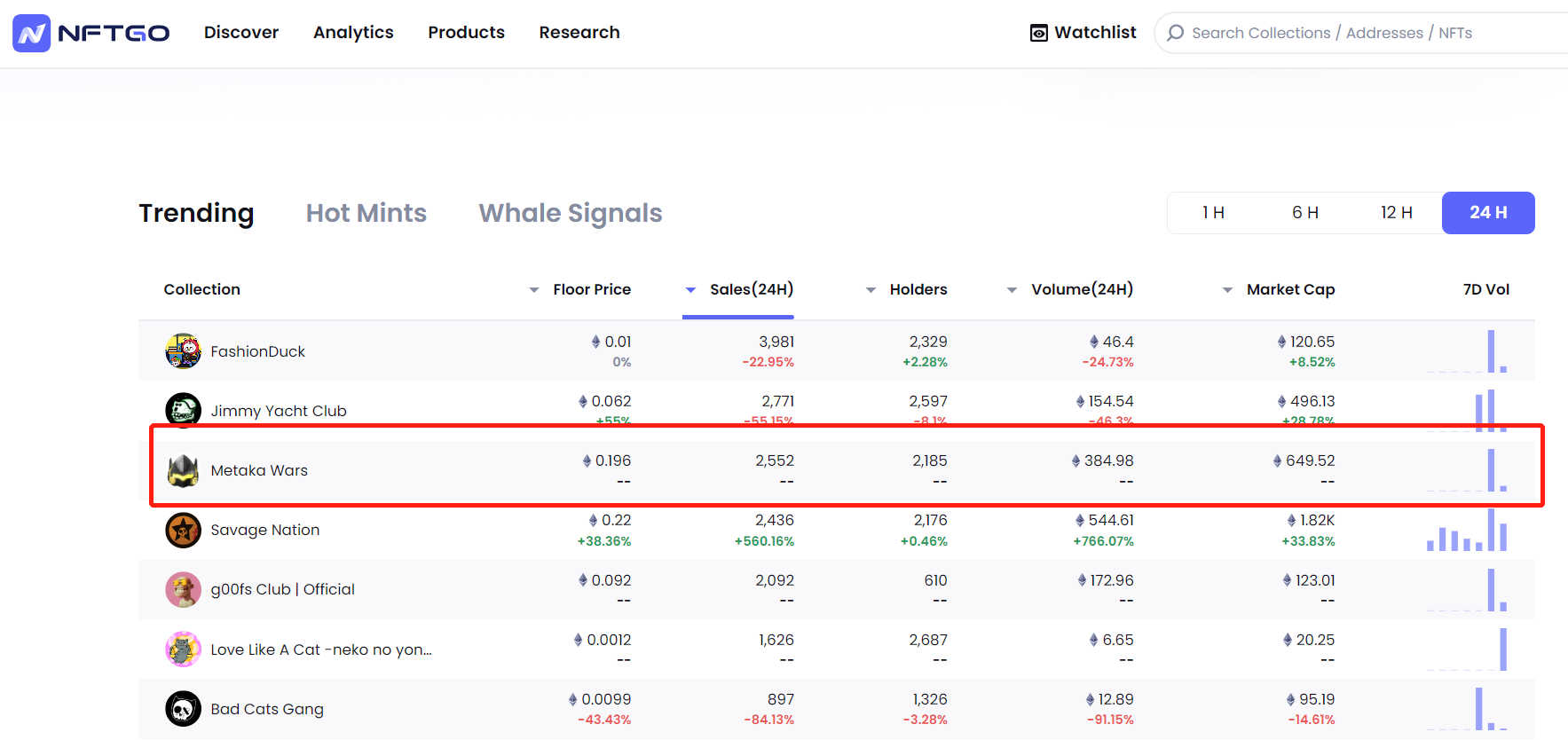Select the Trending tab
Image resolution: width=1568 pixels, height=740 pixels.
pos(196,213)
